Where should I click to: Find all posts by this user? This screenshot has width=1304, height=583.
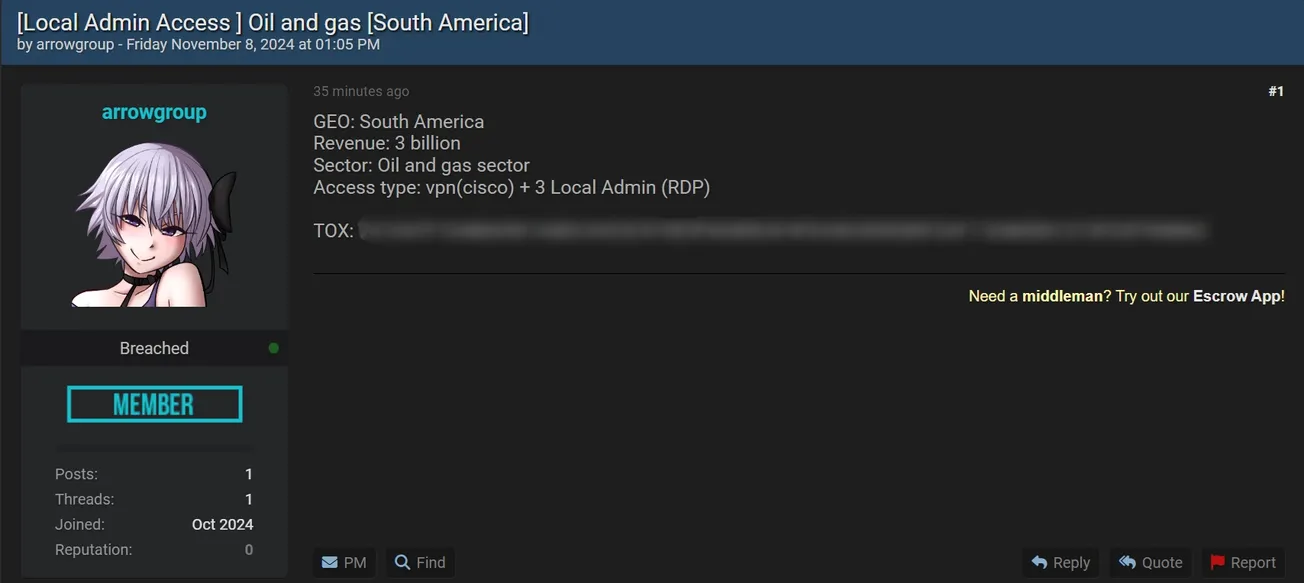point(420,563)
